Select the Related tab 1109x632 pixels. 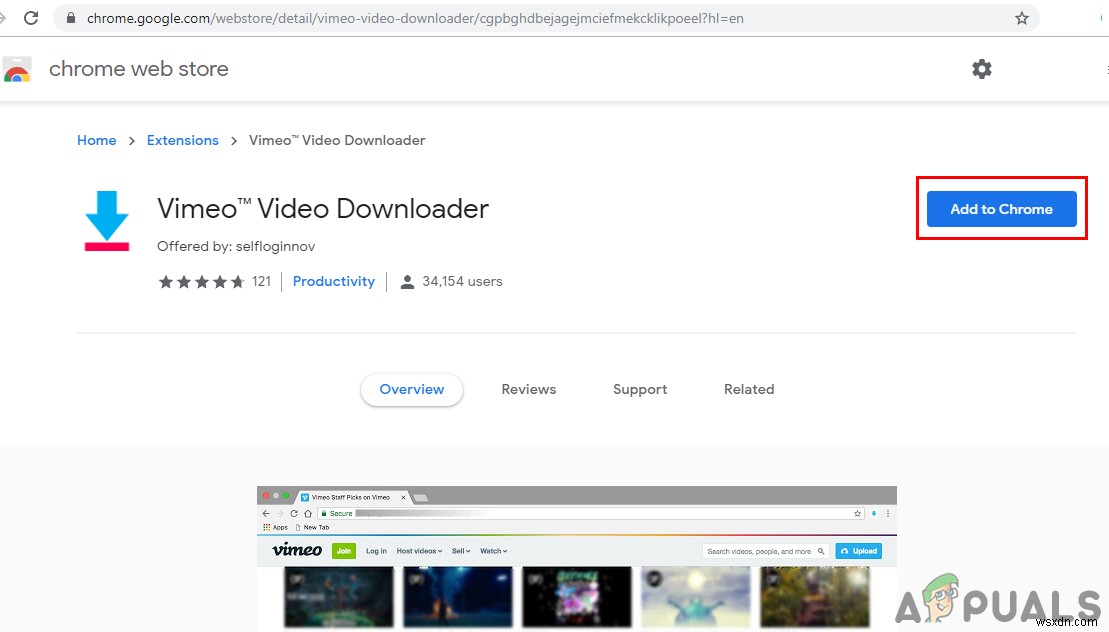[748, 389]
